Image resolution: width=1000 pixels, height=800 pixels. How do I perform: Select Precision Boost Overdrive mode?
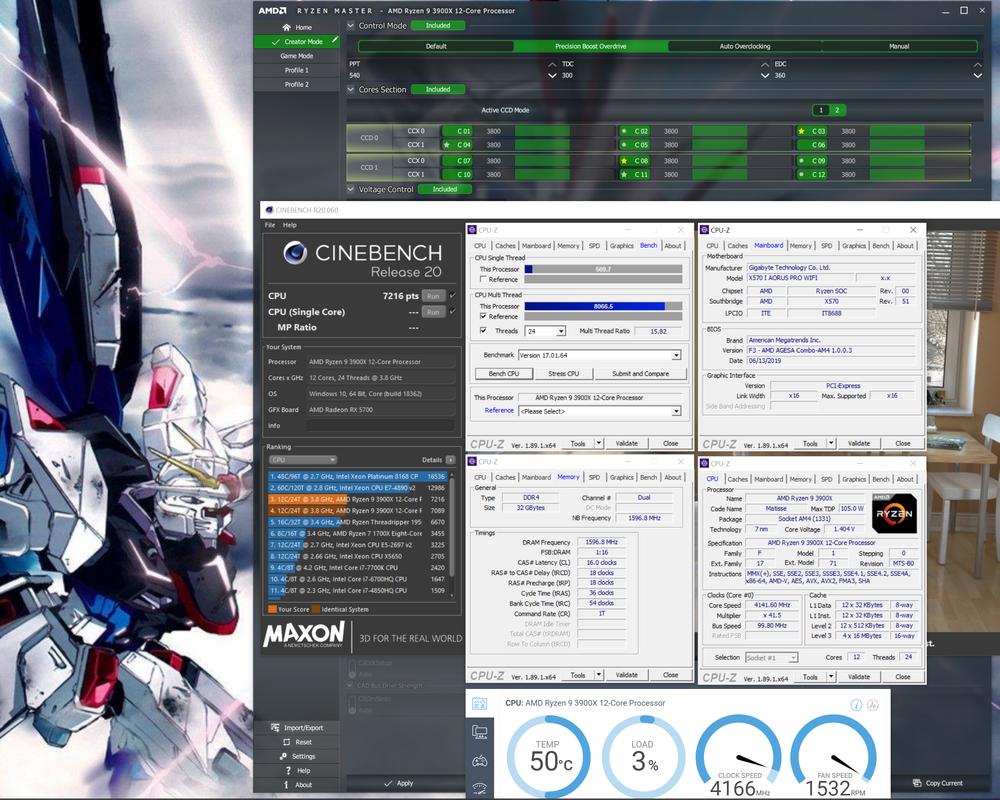point(591,46)
